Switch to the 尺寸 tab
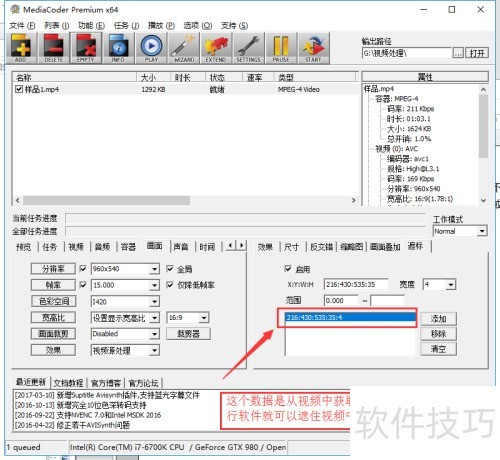The height and width of the screenshot is (460, 500). coord(291,247)
